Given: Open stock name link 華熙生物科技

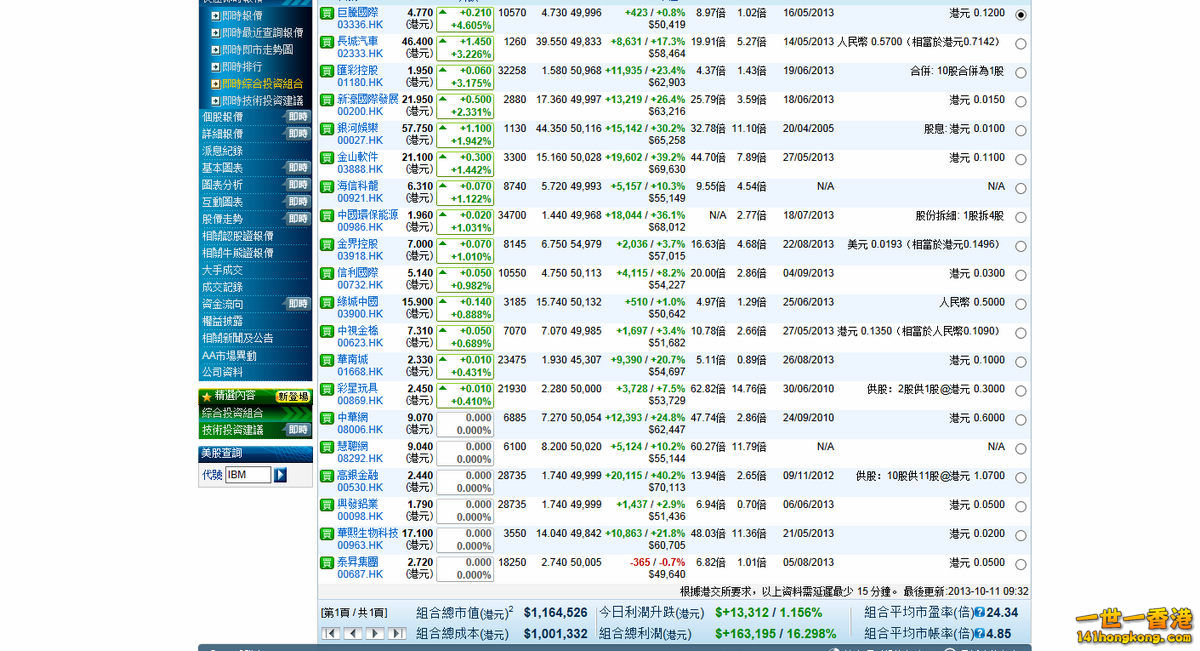Looking at the screenshot, I should [x=367, y=533].
